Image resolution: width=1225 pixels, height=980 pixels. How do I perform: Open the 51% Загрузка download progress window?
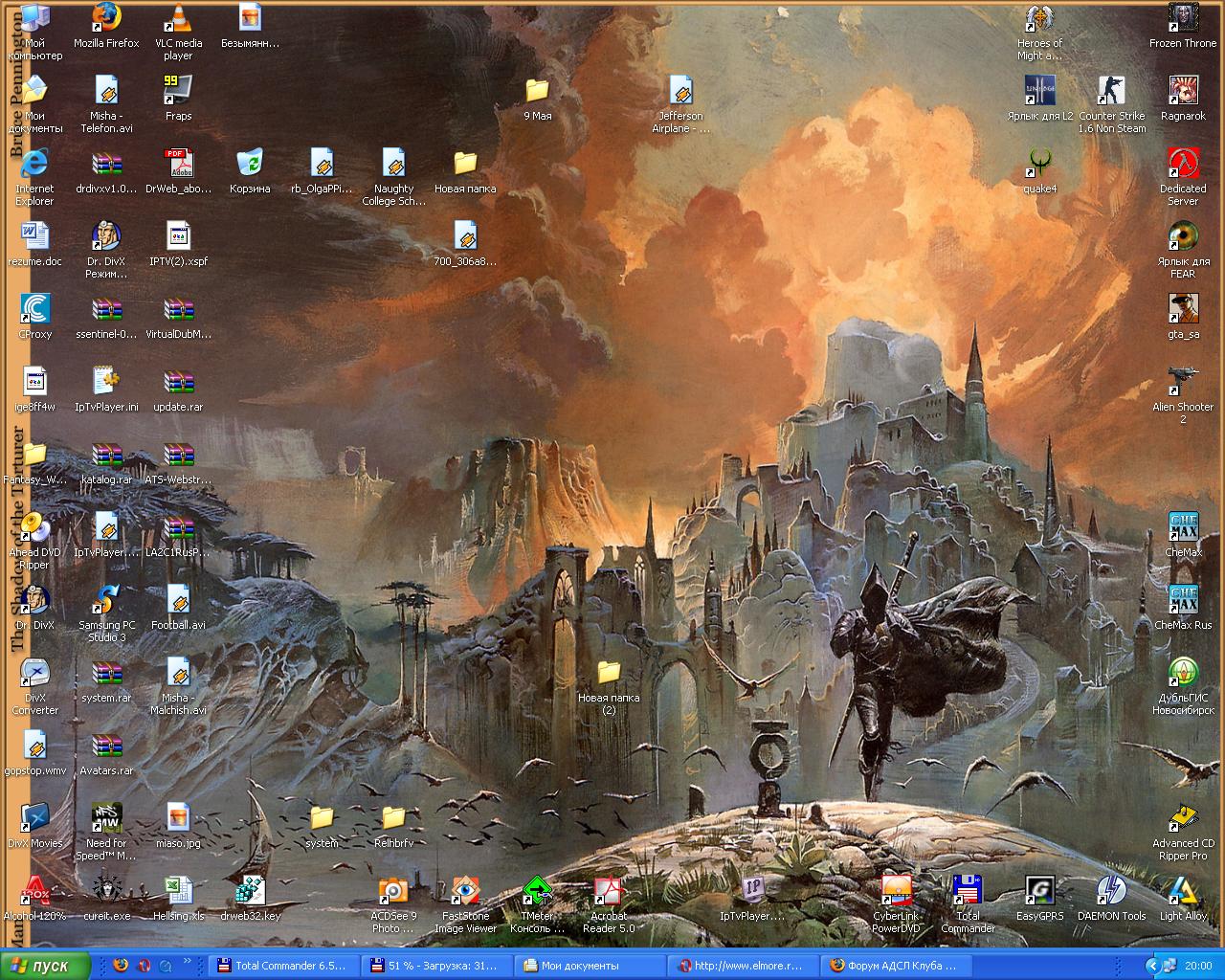[x=435, y=966]
